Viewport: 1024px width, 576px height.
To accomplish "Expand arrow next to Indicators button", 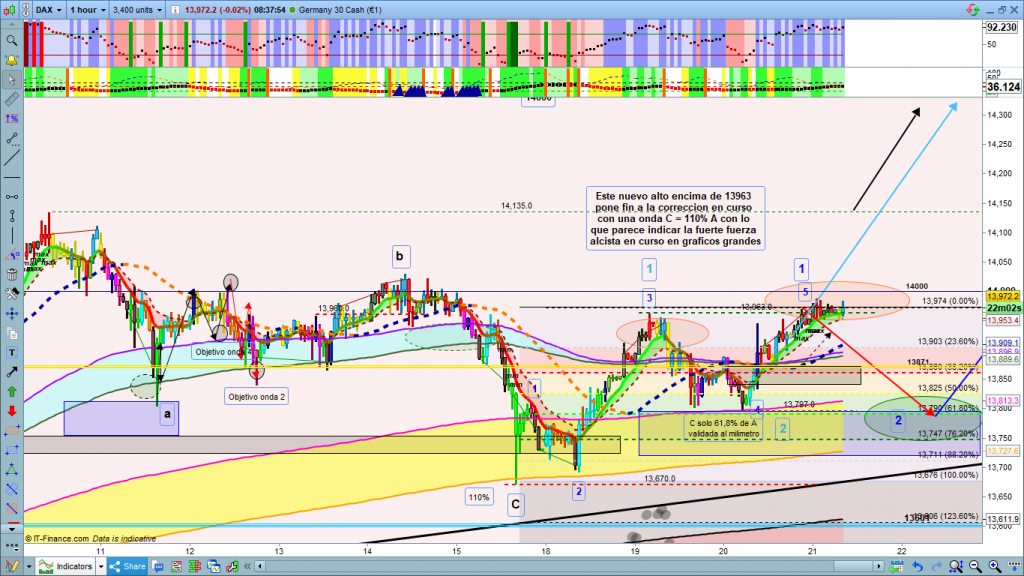I will [100, 567].
